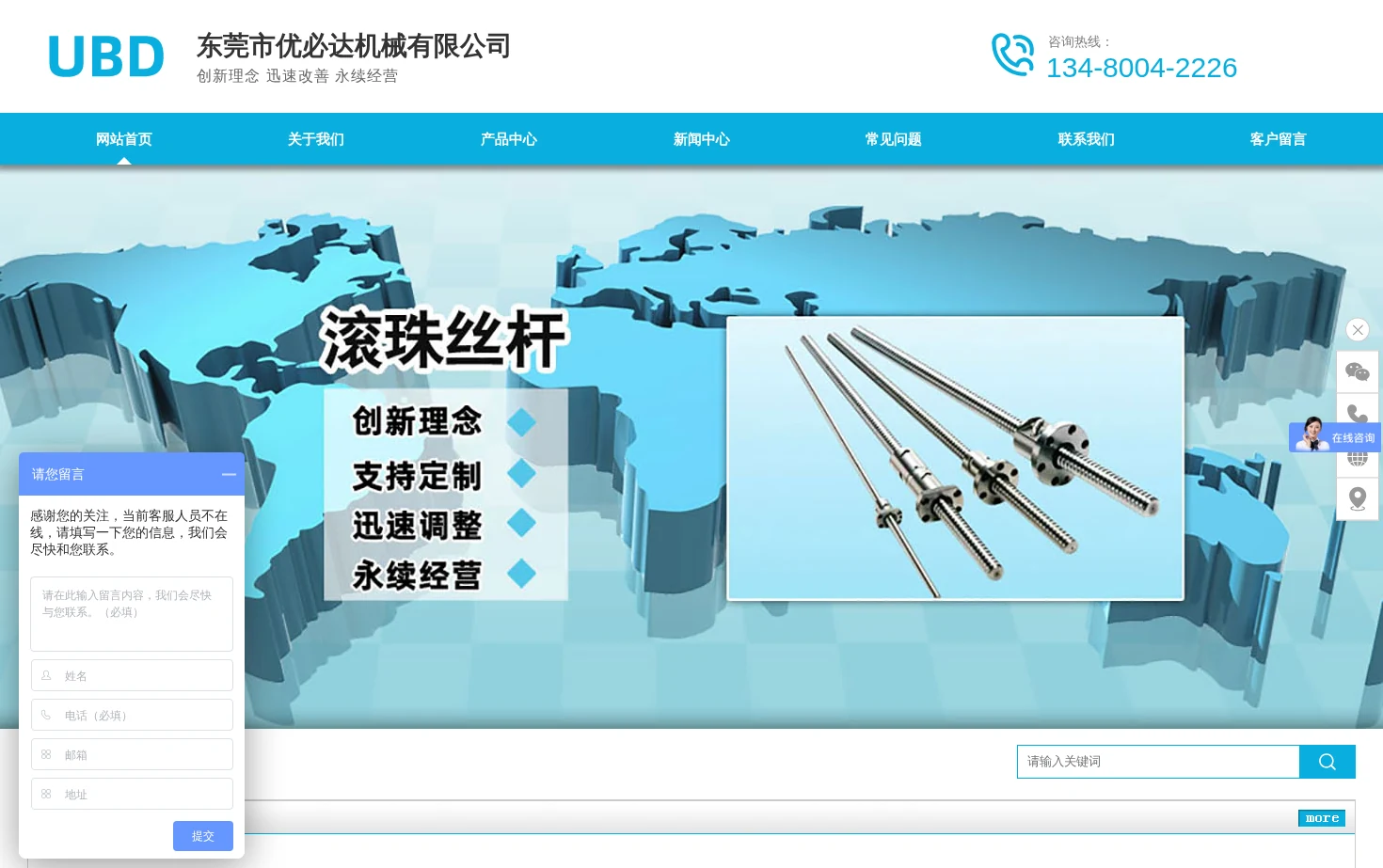This screenshot has height=868, width=1383.
Task: Click the 滚珠丝杆 banner title
Action: click(444, 340)
